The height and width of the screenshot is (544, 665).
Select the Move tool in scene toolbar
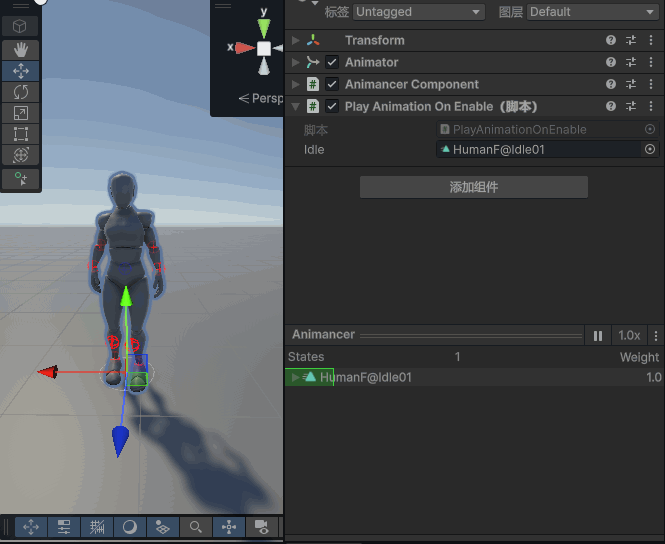coord(20,71)
